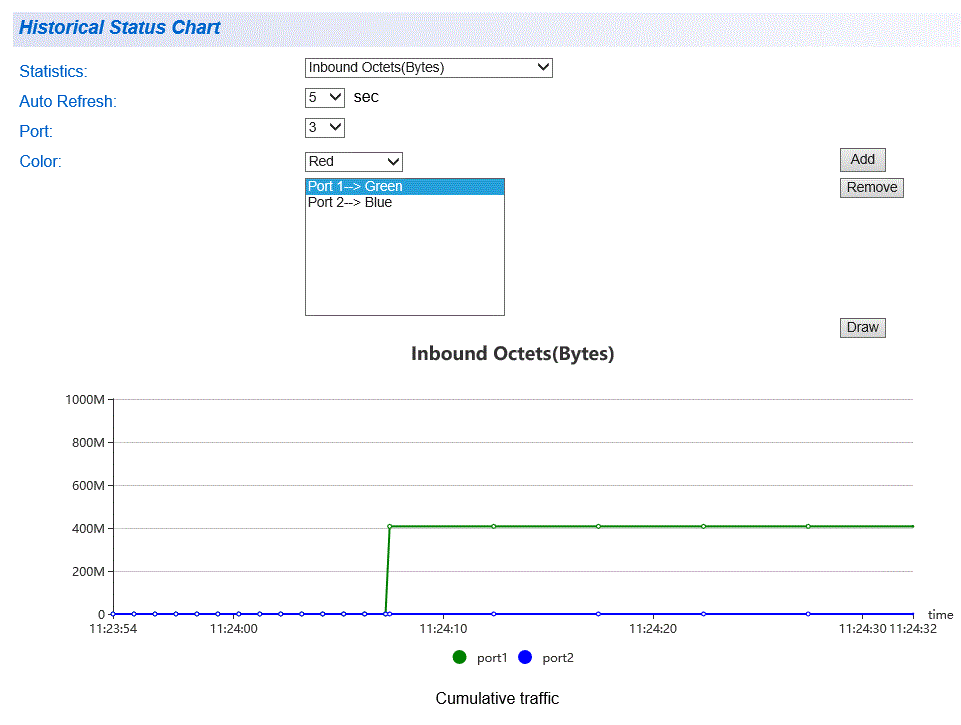
Task: Click the Historical Status Chart heading
Action: coord(120,28)
